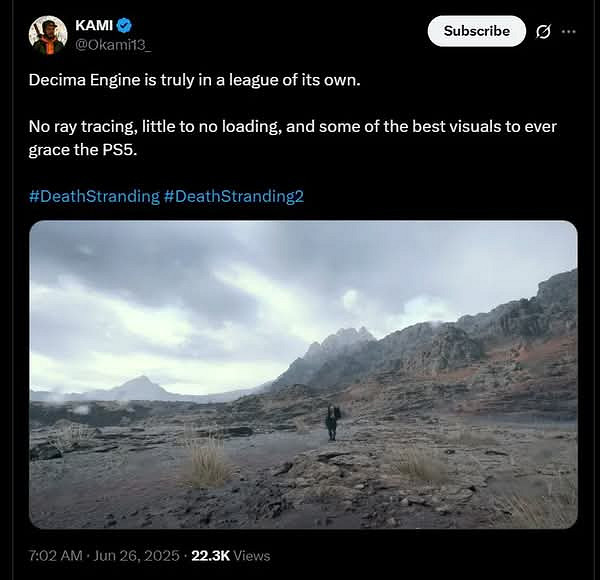Click KAMI's profile avatar picture
600x580 pixels.
(48, 35)
